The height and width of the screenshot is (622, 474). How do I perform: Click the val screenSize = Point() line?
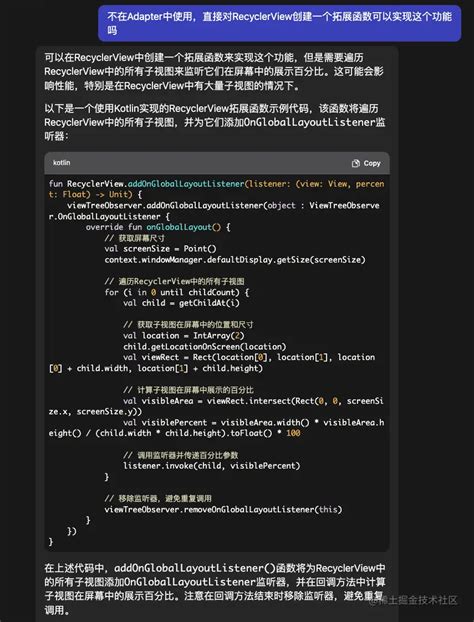tap(161, 249)
